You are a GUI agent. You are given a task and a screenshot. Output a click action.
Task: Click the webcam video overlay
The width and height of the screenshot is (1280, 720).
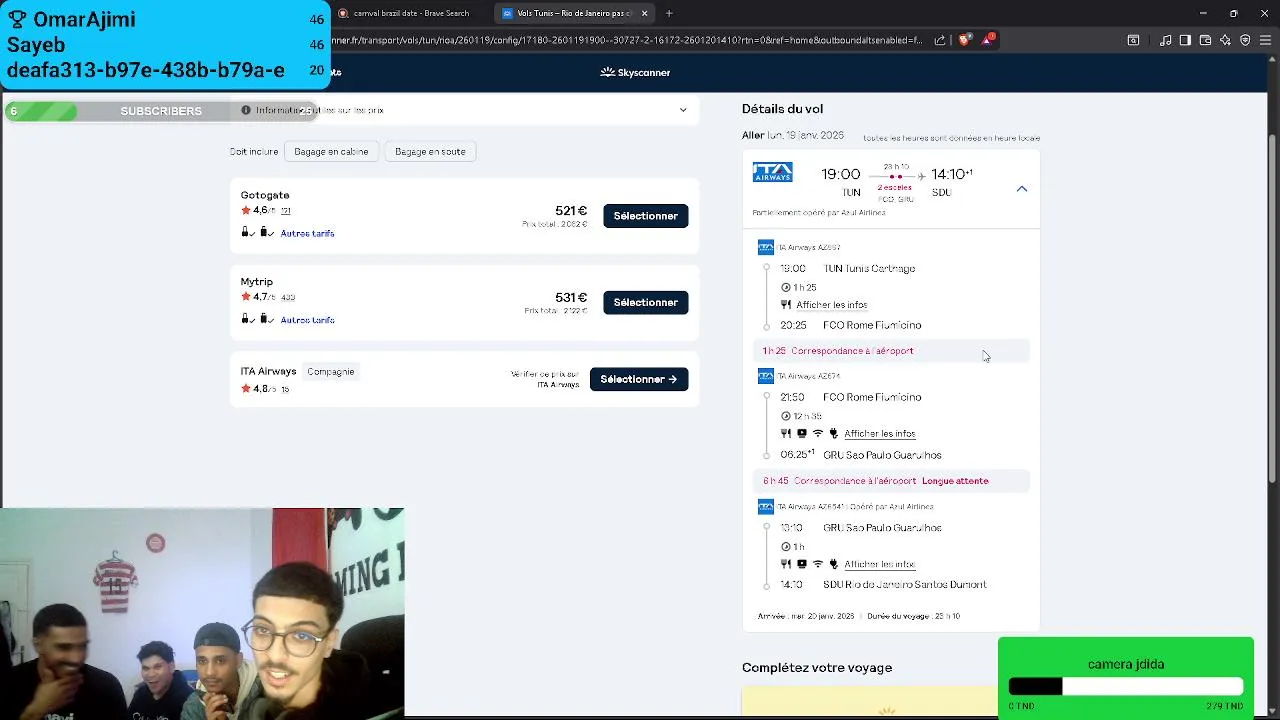[202, 613]
